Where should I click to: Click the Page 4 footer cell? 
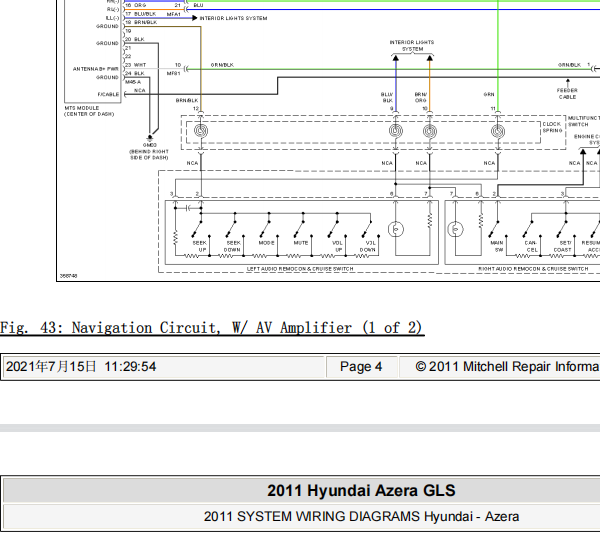point(361,367)
